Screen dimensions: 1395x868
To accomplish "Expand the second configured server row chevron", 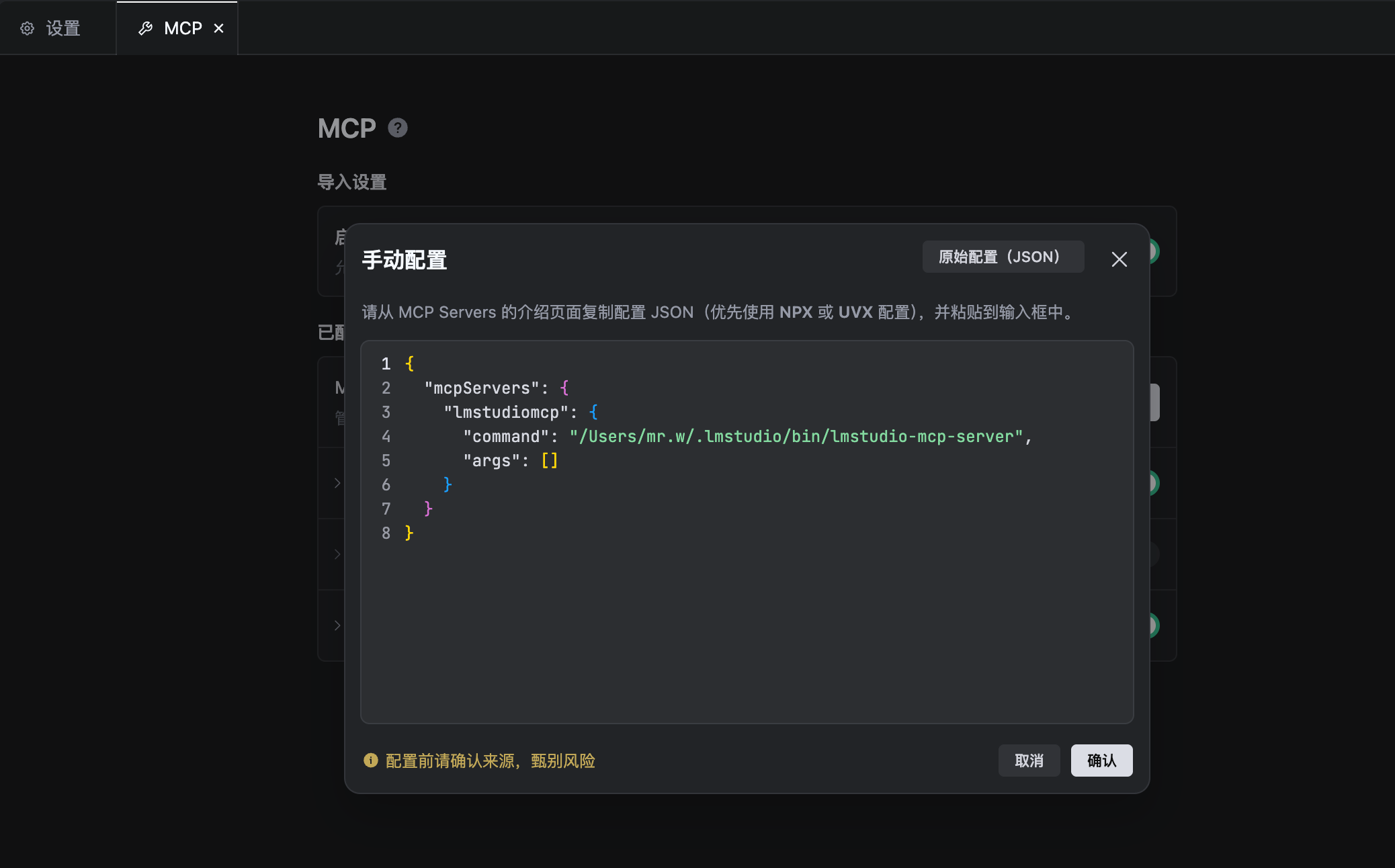I will (x=337, y=554).
